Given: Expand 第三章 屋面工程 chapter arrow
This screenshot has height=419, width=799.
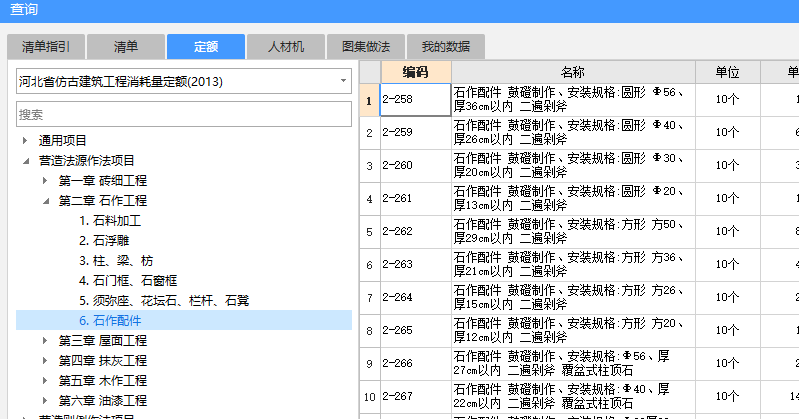Looking at the screenshot, I should (x=45, y=341).
